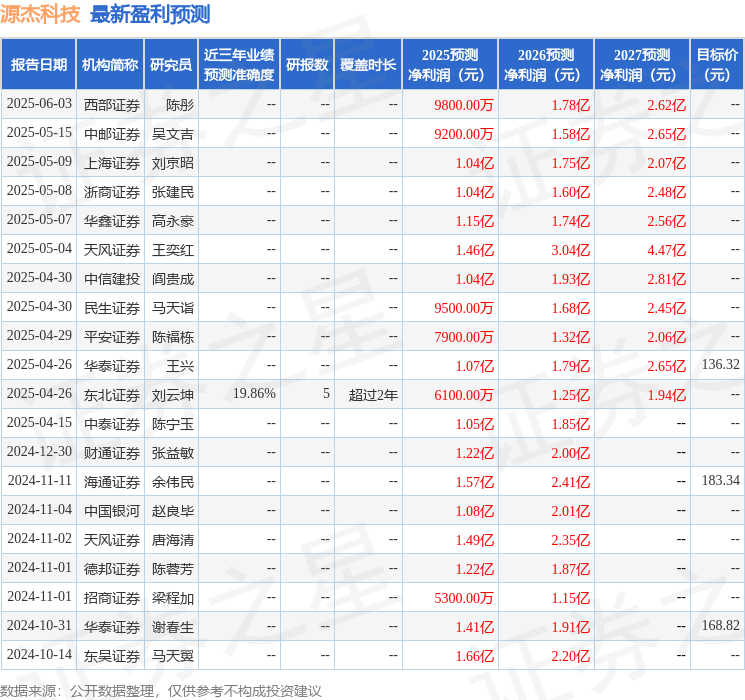
Task: Click the 目标价 column header
Action: click(716, 65)
